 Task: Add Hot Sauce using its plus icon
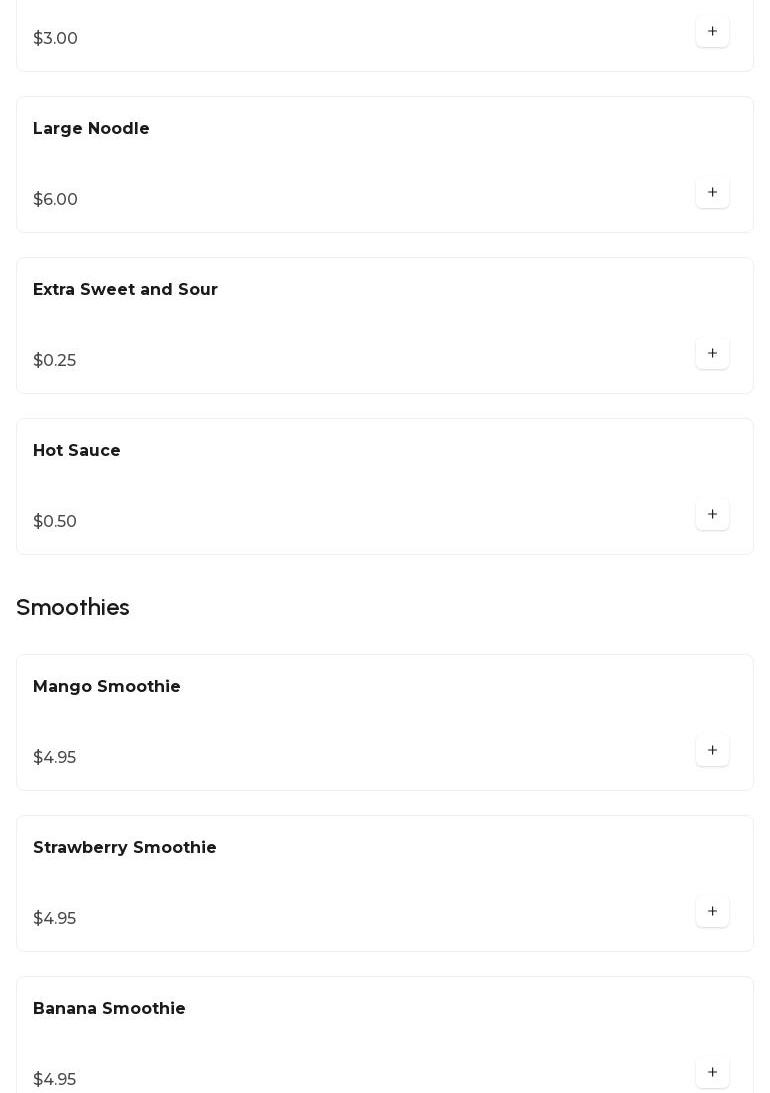tap(712, 515)
